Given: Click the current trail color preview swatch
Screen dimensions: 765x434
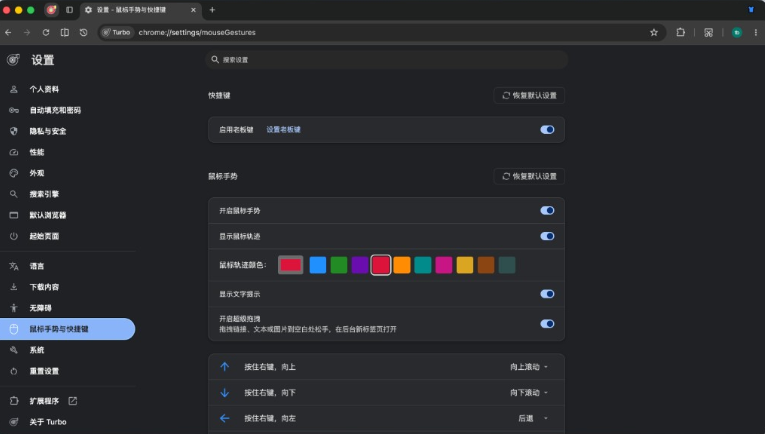Looking at the screenshot, I should (x=291, y=265).
